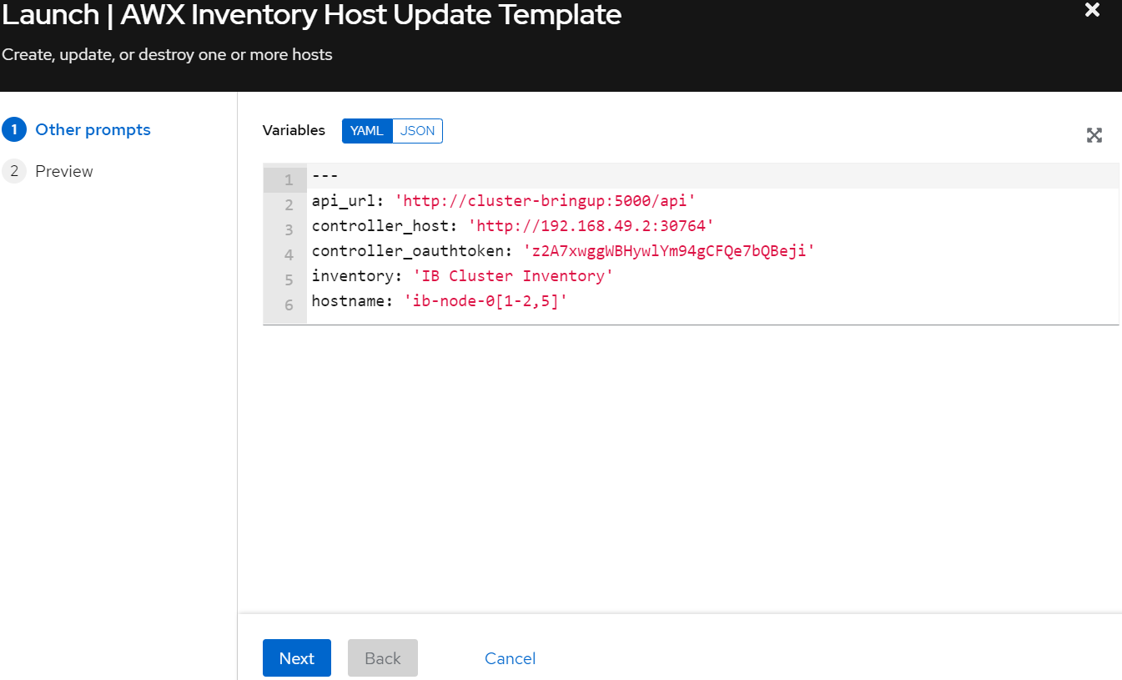Click line number 6 in the gutter

[289, 305]
